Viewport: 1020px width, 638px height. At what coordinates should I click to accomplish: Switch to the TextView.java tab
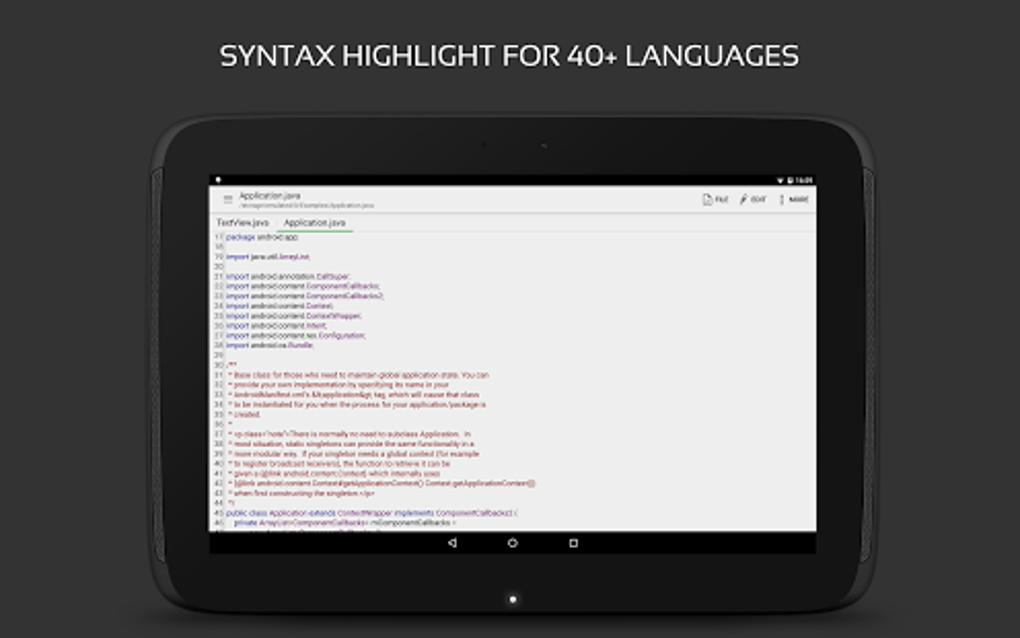point(243,220)
